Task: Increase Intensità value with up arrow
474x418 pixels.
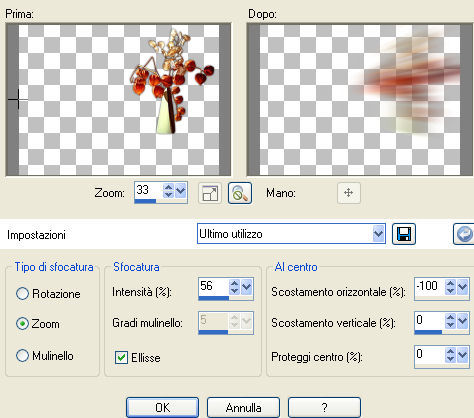Action: pyautogui.click(x=235, y=283)
